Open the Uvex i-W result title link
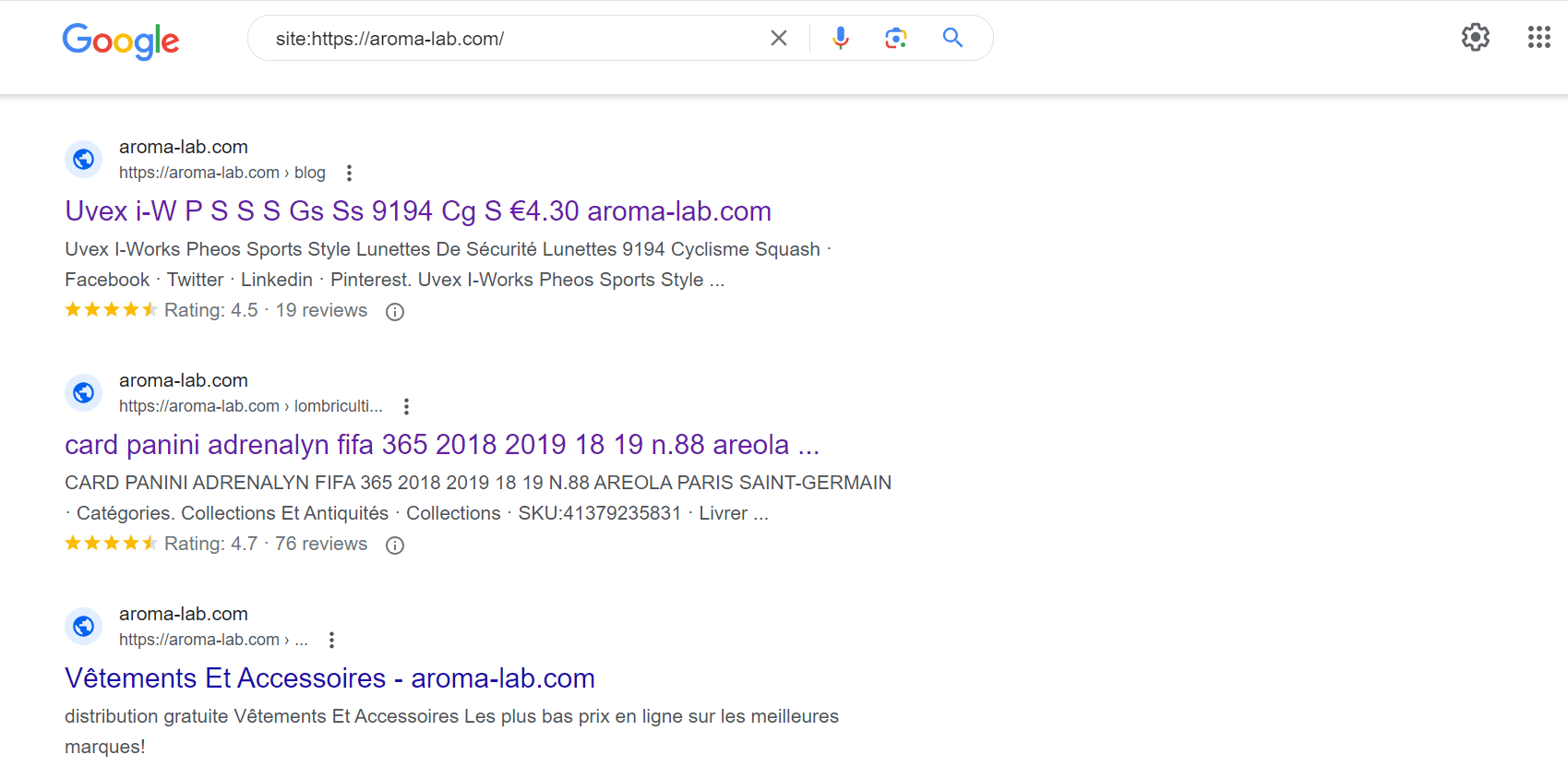Screen dimensions: 1568x767 click(x=418, y=211)
